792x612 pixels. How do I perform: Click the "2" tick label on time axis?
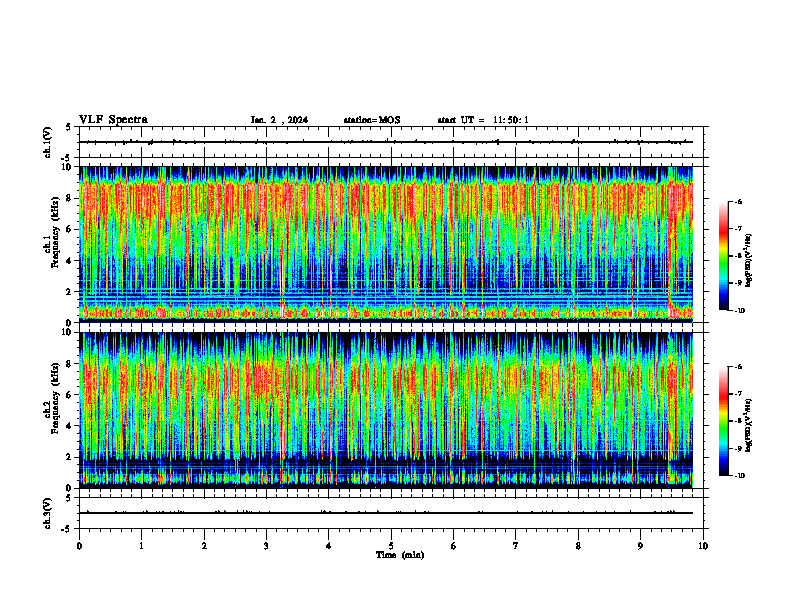click(x=204, y=546)
